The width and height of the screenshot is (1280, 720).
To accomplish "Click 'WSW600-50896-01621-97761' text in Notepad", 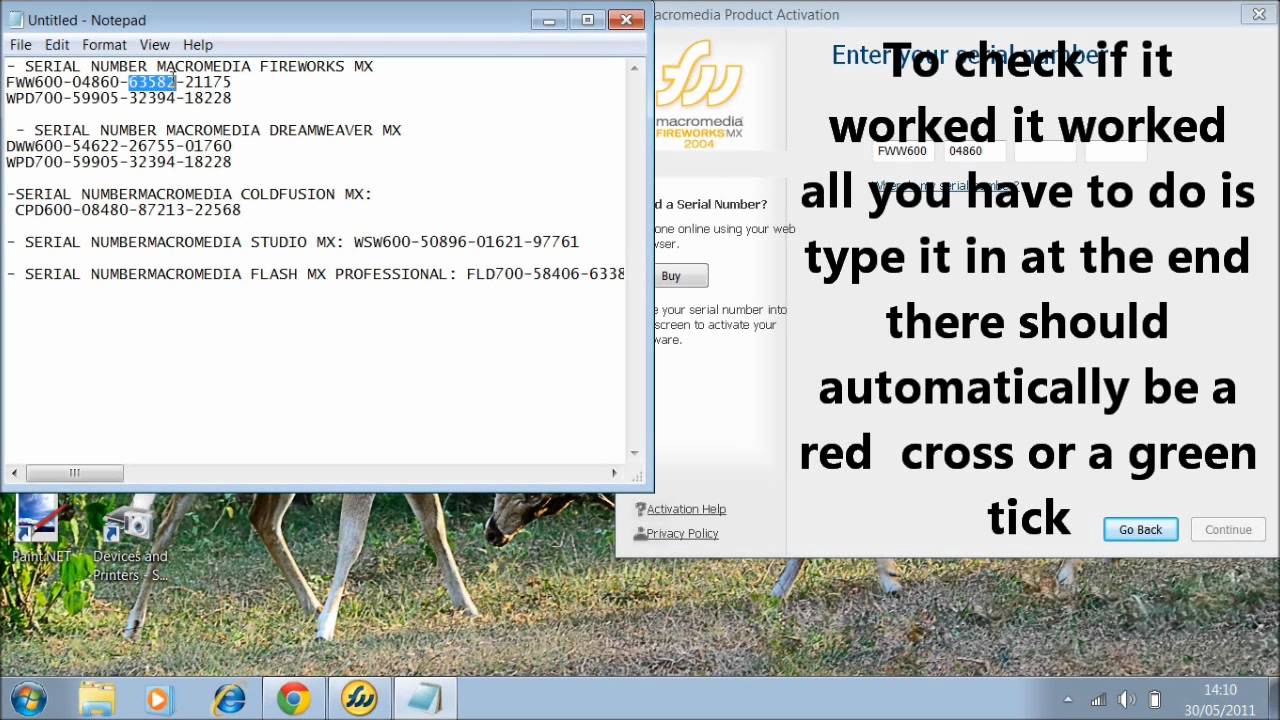I will point(466,242).
